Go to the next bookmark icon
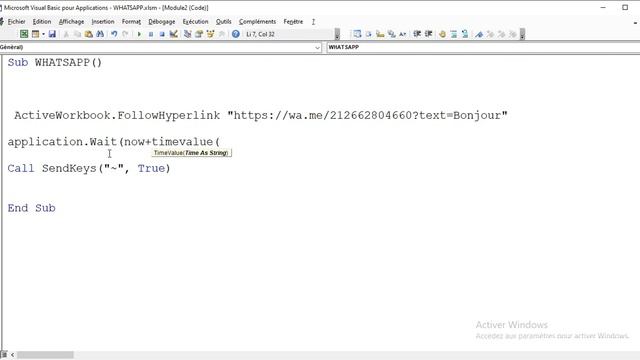 coord(490,34)
